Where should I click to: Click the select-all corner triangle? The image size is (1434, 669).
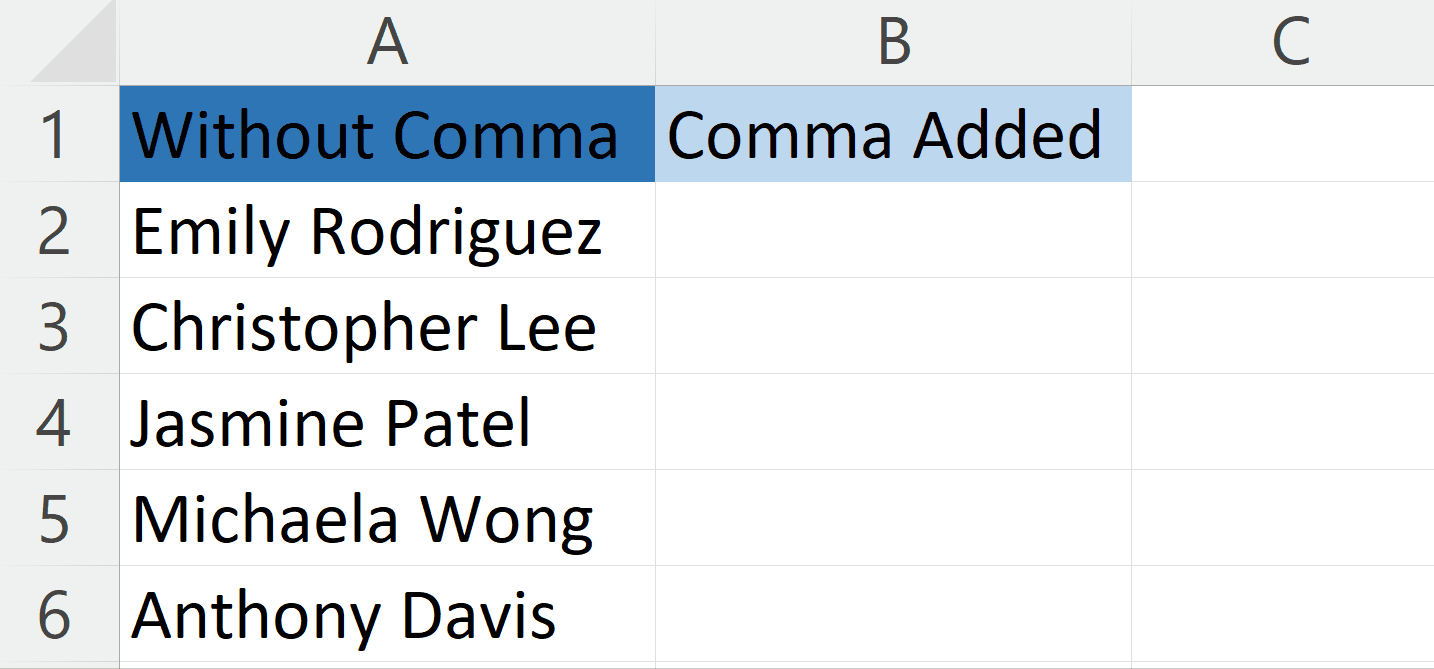[x=58, y=44]
